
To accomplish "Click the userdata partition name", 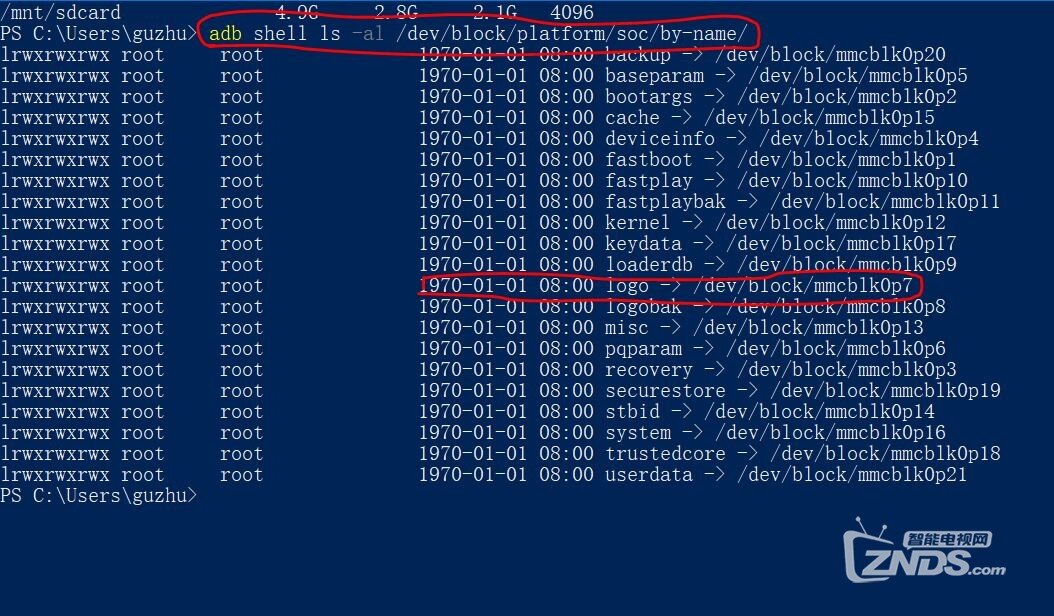I will pyautogui.click(x=649, y=475).
